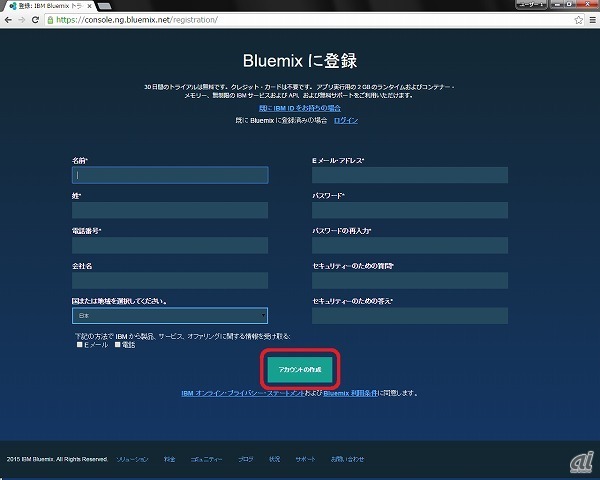
Task: Select the IBM Bluemix registration tab
Action: 50,6
